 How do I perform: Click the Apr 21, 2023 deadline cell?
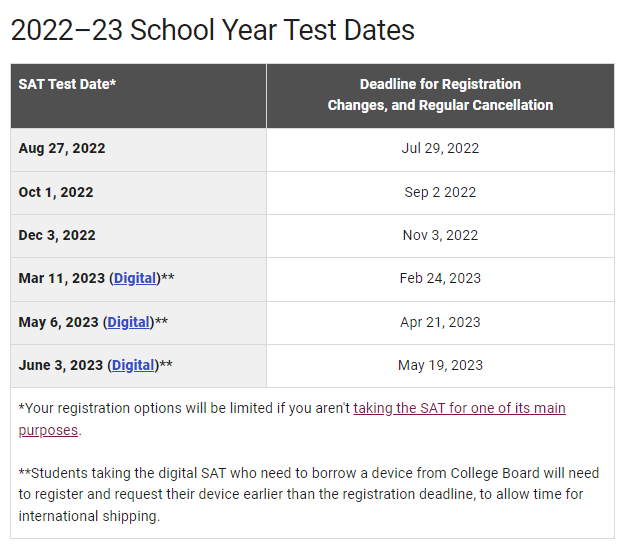pos(440,322)
